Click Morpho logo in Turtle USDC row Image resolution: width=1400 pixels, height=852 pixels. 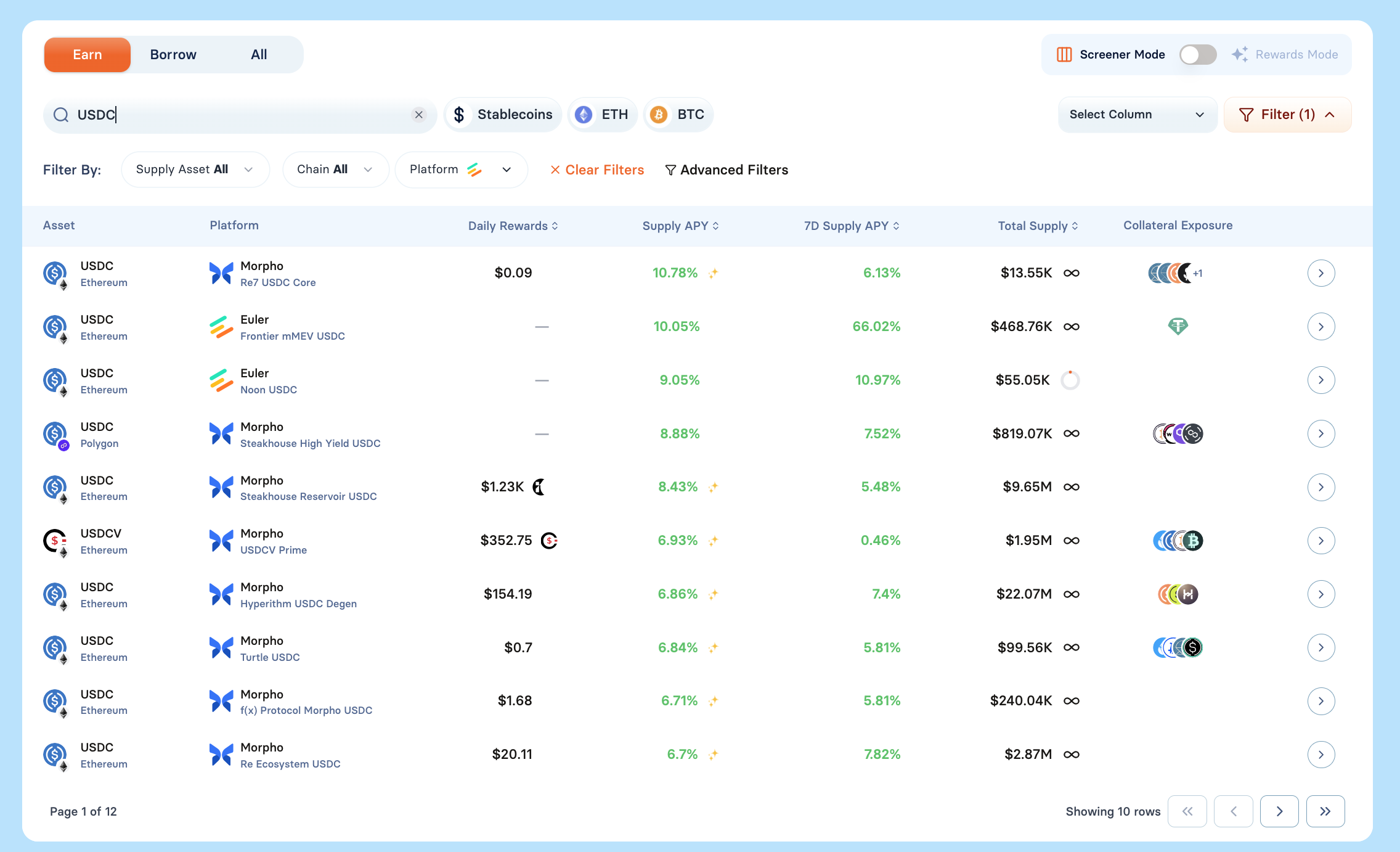221,648
